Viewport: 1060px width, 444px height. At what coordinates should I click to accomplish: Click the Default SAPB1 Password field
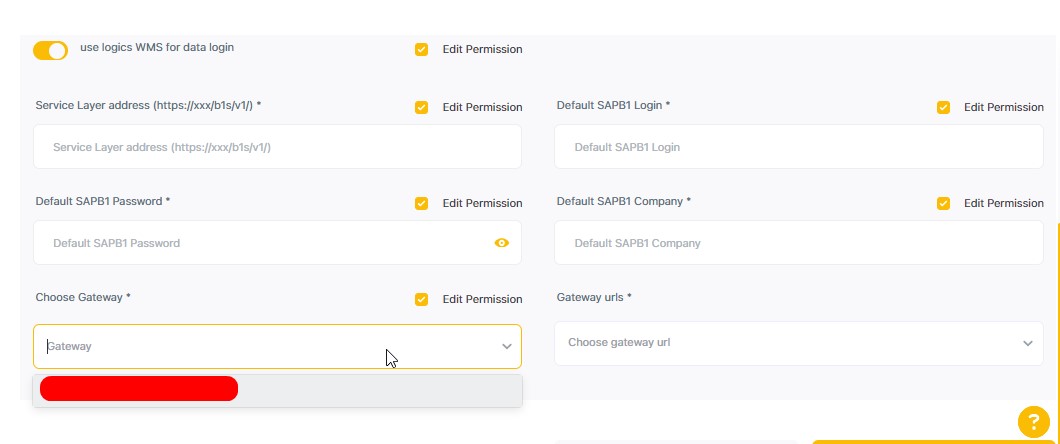(260, 243)
